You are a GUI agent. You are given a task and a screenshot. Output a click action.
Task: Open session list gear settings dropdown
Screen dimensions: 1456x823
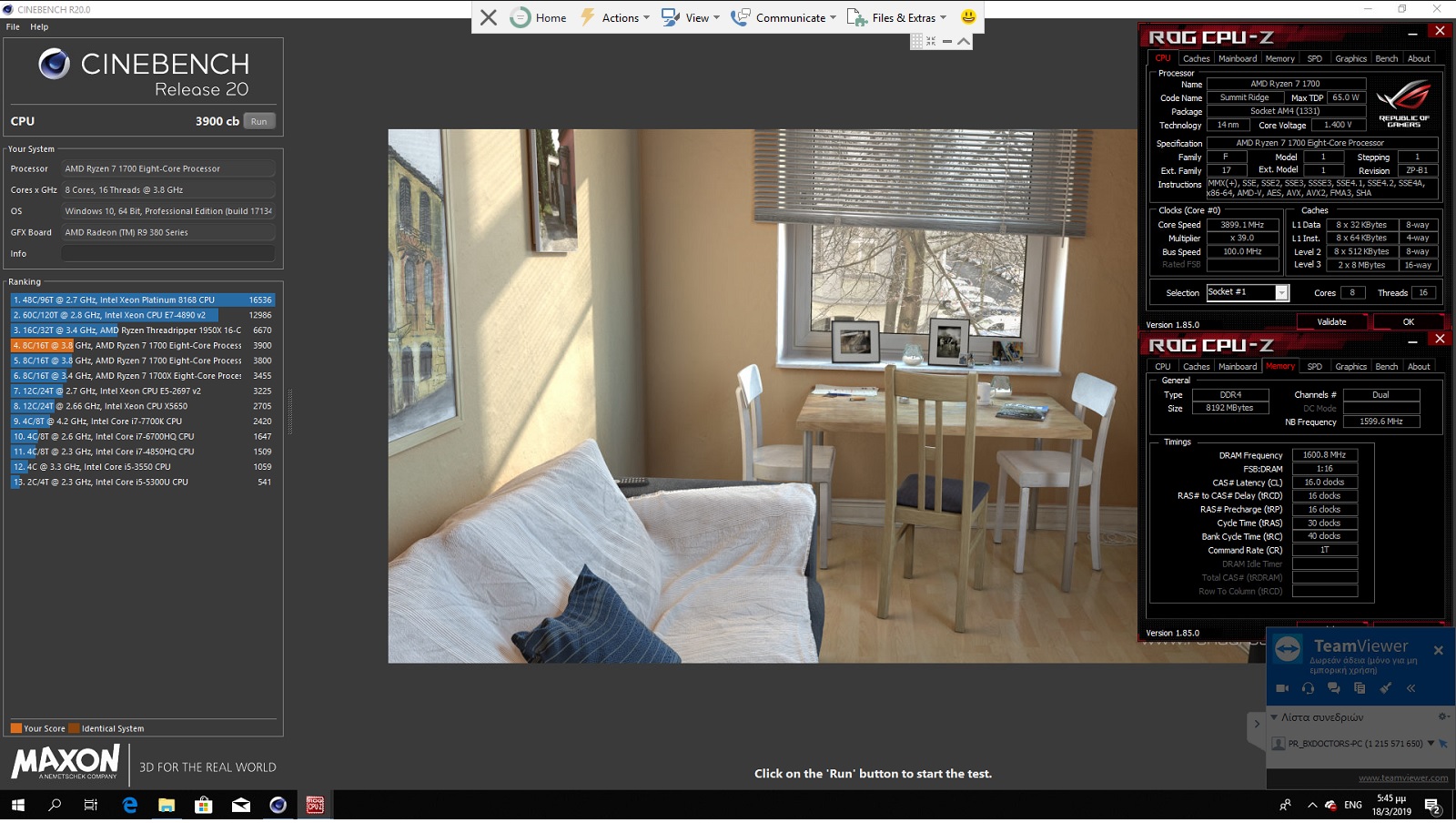coord(1443,716)
